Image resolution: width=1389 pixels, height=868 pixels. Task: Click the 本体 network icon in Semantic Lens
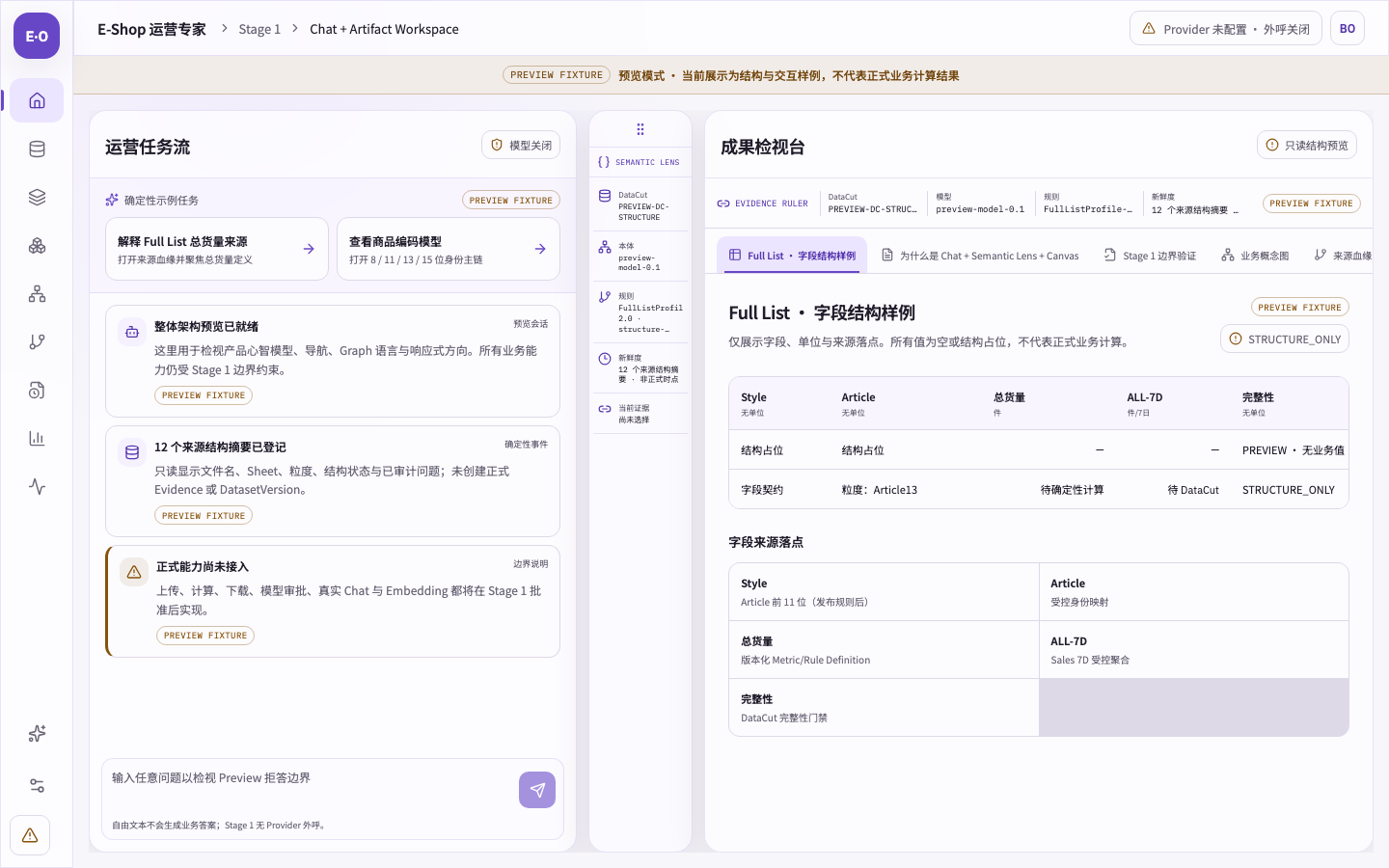click(605, 247)
